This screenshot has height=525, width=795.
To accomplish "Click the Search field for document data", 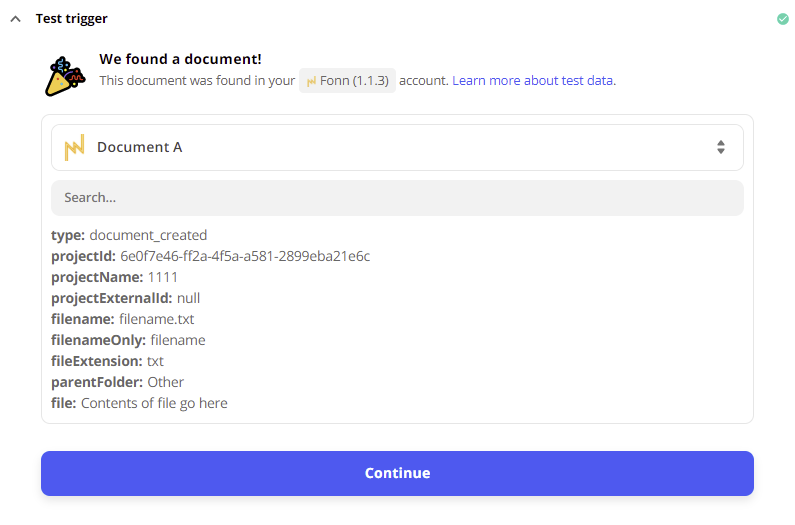I will (x=397, y=197).
